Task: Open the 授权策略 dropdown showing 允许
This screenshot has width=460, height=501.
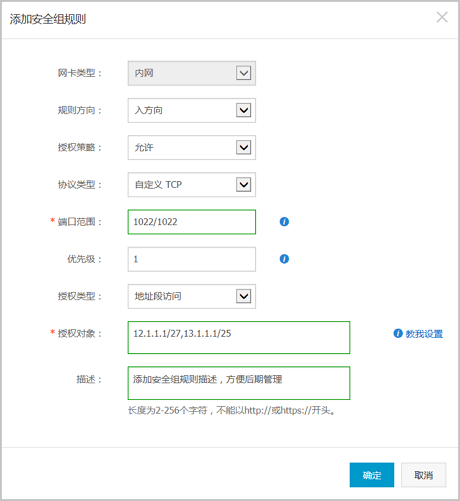Action: (192, 147)
